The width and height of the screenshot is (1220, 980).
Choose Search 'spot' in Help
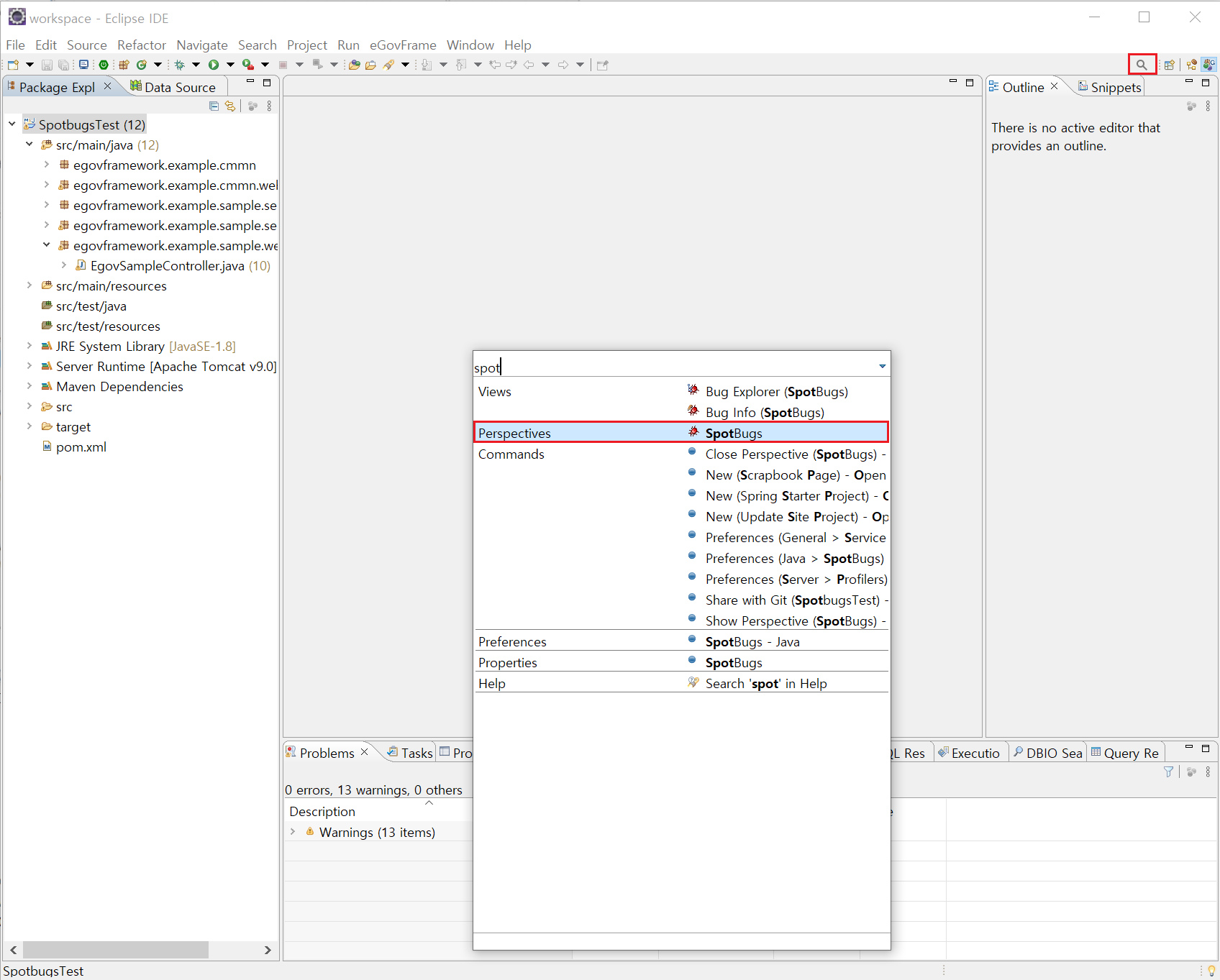[765, 683]
